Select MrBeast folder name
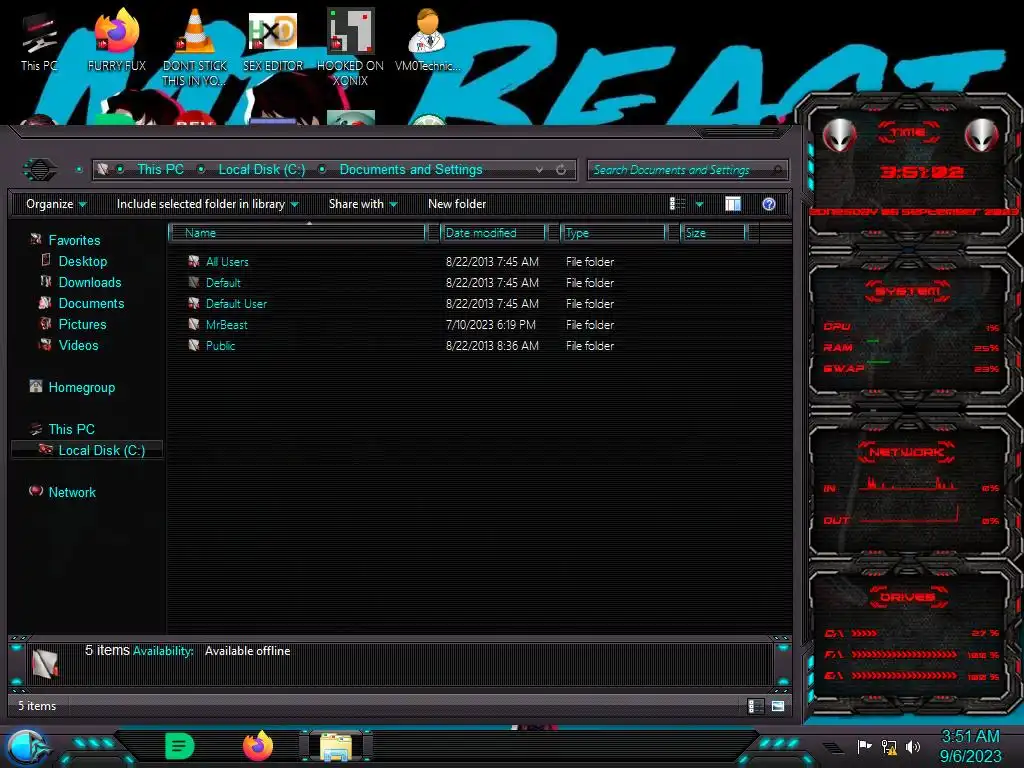Viewport: 1024px width, 768px height. [226, 325]
